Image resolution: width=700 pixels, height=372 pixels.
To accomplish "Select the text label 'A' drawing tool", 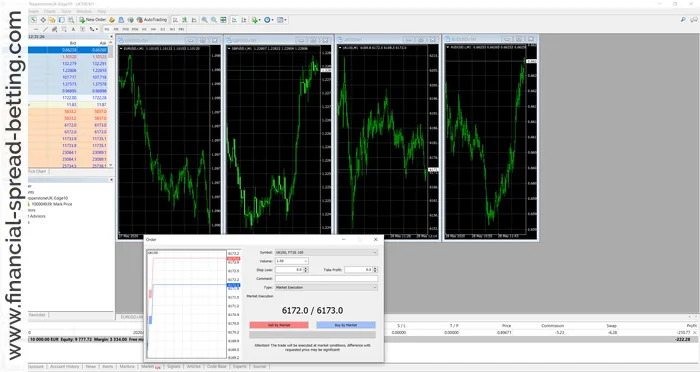I will [x=73, y=29].
